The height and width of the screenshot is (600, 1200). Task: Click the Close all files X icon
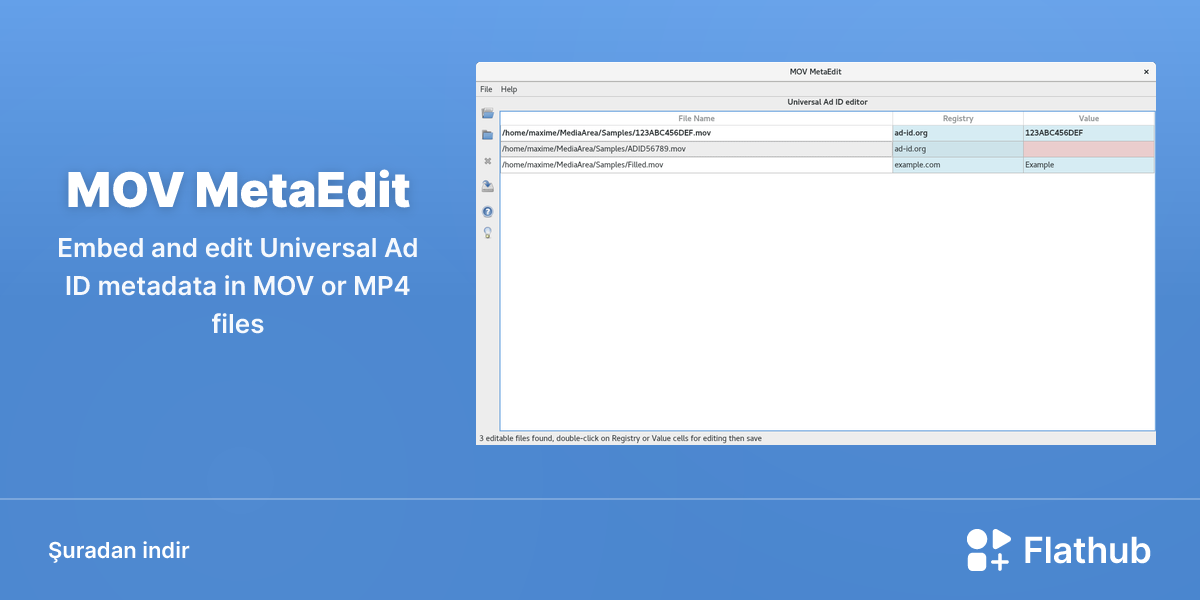487,160
